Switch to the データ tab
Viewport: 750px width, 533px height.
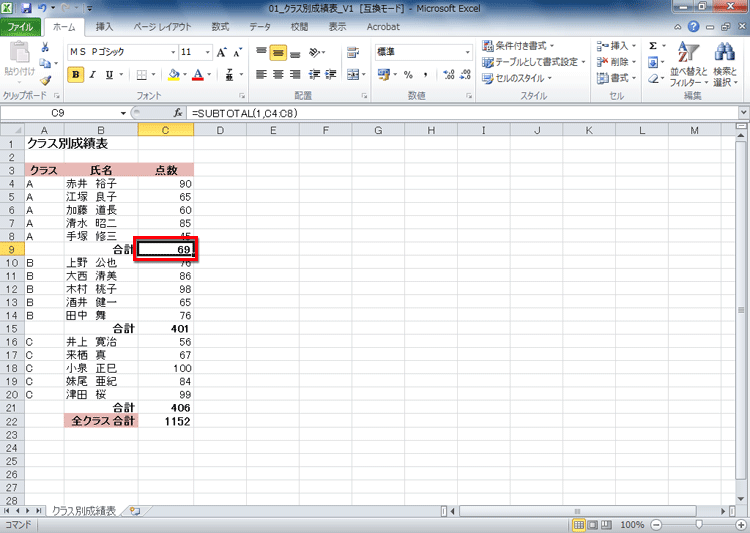[260, 27]
